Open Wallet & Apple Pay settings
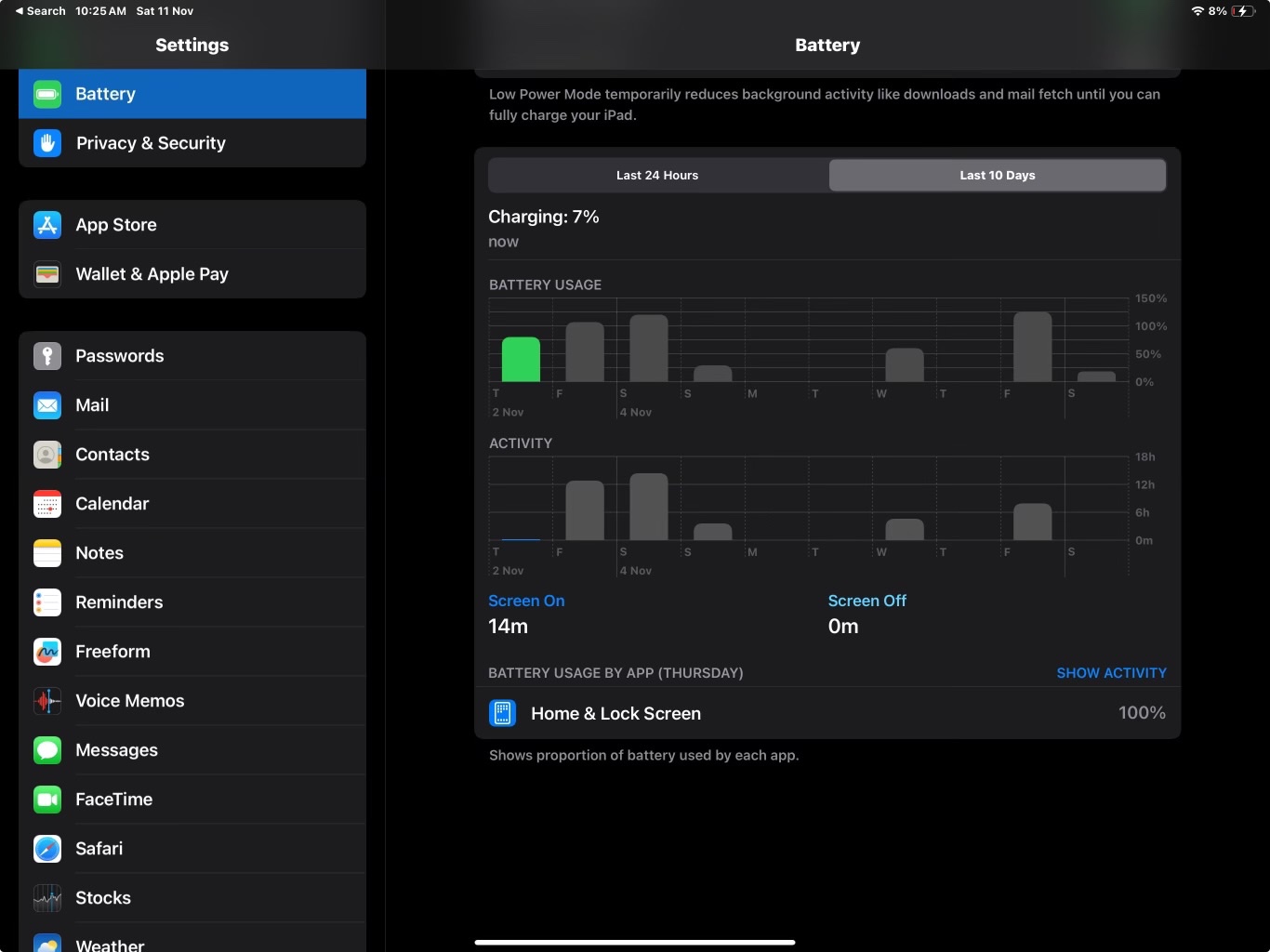 pos(192,274)
